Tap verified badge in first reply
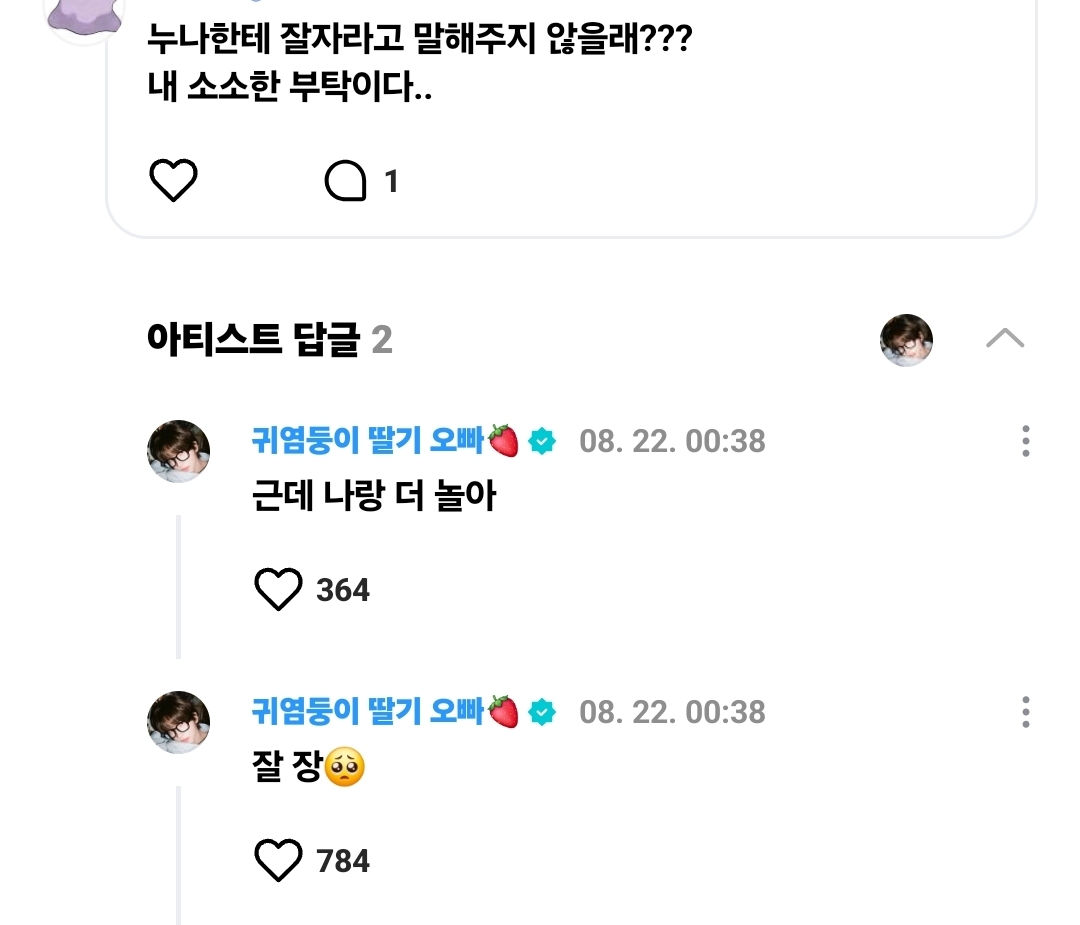 click(x=542, y=441)
